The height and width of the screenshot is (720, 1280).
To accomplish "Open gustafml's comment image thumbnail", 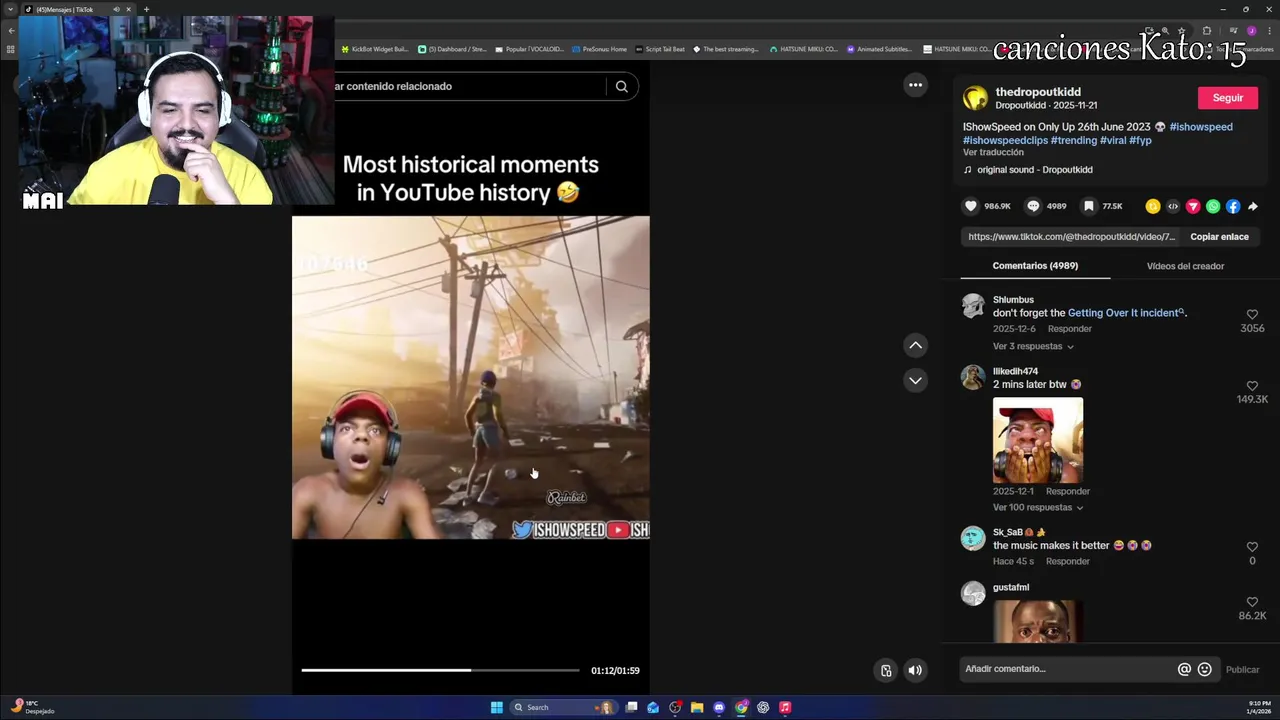I will click(1038, 621).
